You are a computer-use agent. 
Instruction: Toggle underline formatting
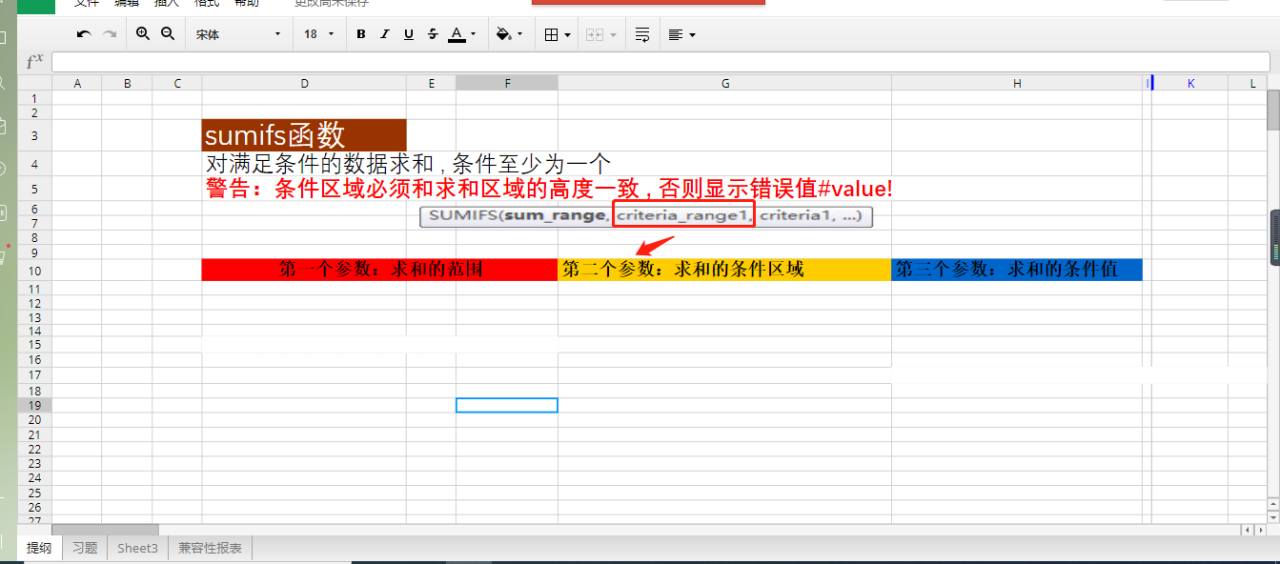pos(409,34)
